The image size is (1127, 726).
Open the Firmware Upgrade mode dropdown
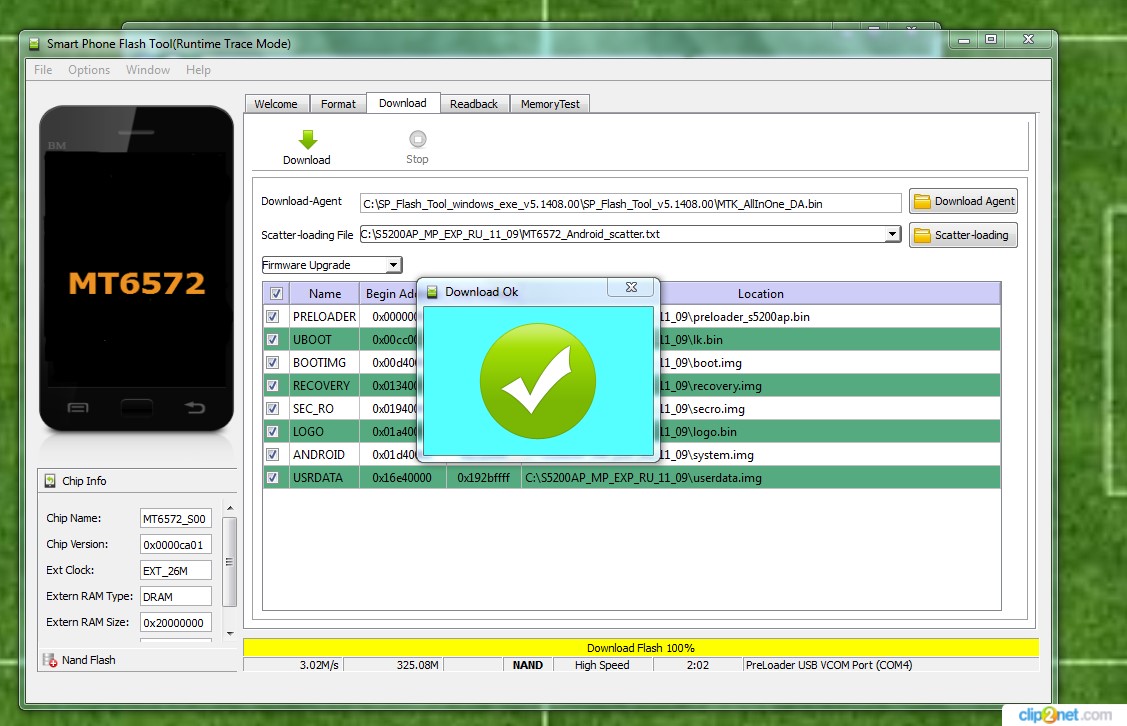[393, 265]
